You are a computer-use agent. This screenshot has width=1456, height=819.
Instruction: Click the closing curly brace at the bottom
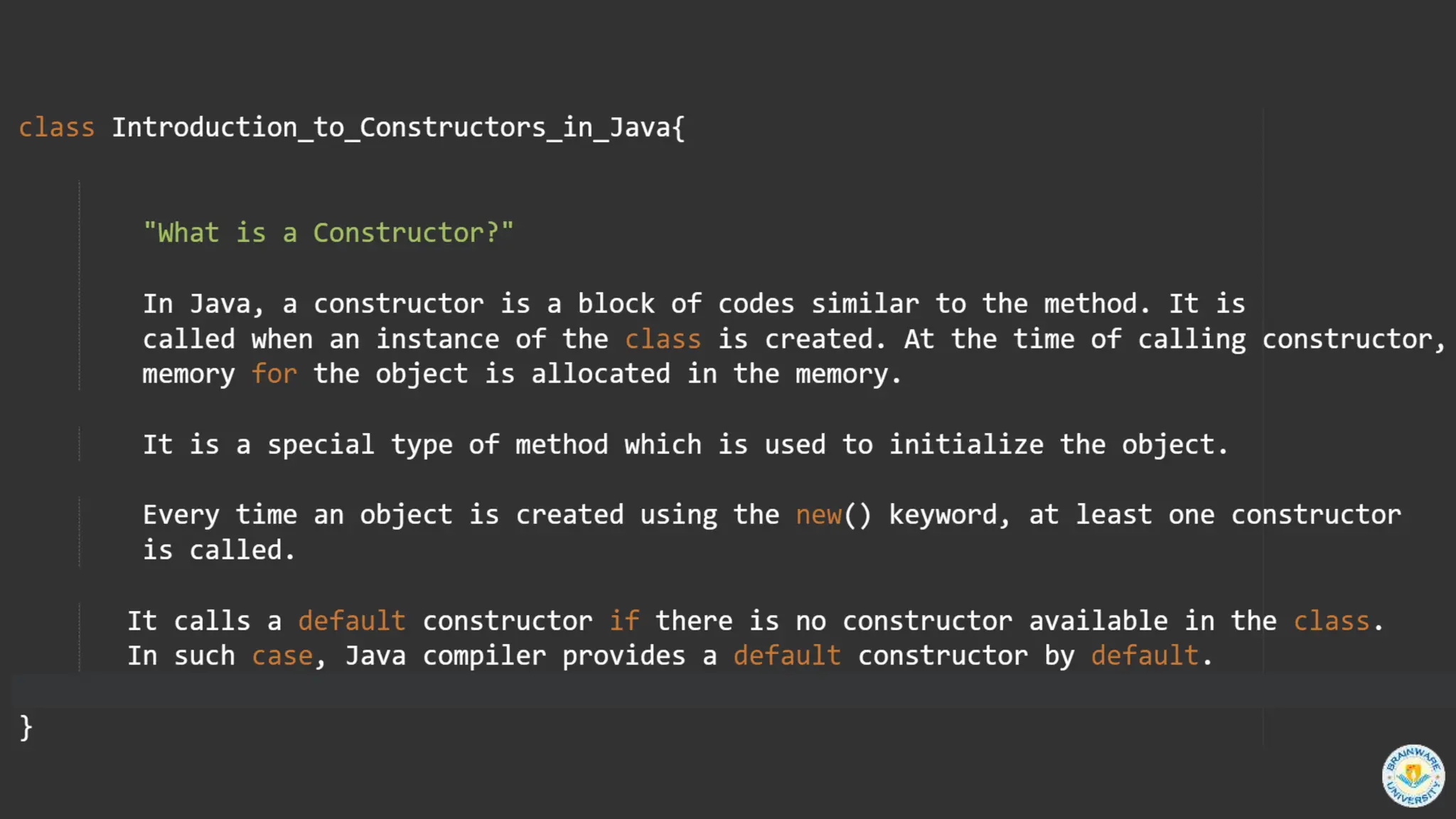(26, 727)
